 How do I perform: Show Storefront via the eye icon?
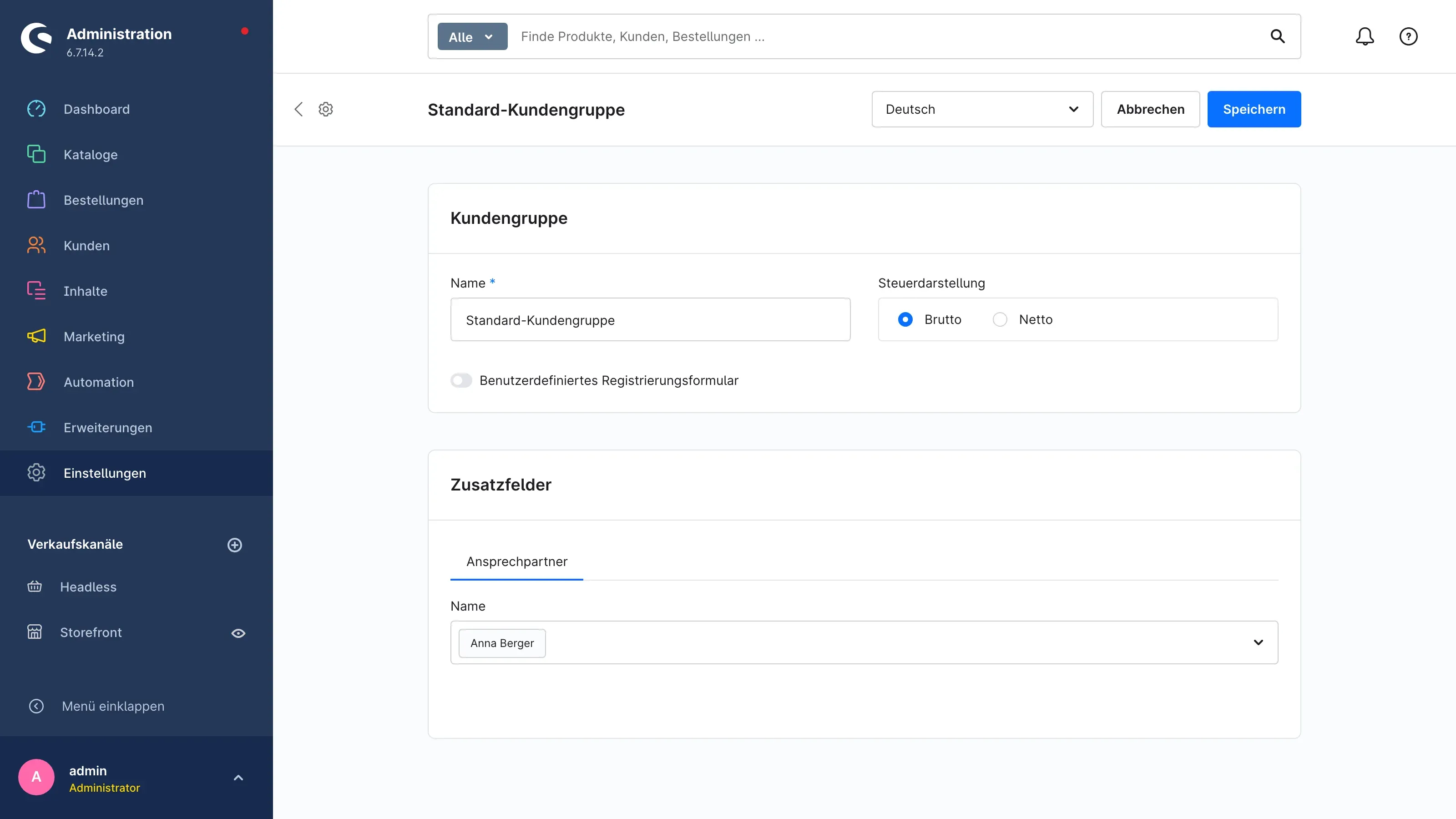238,633
